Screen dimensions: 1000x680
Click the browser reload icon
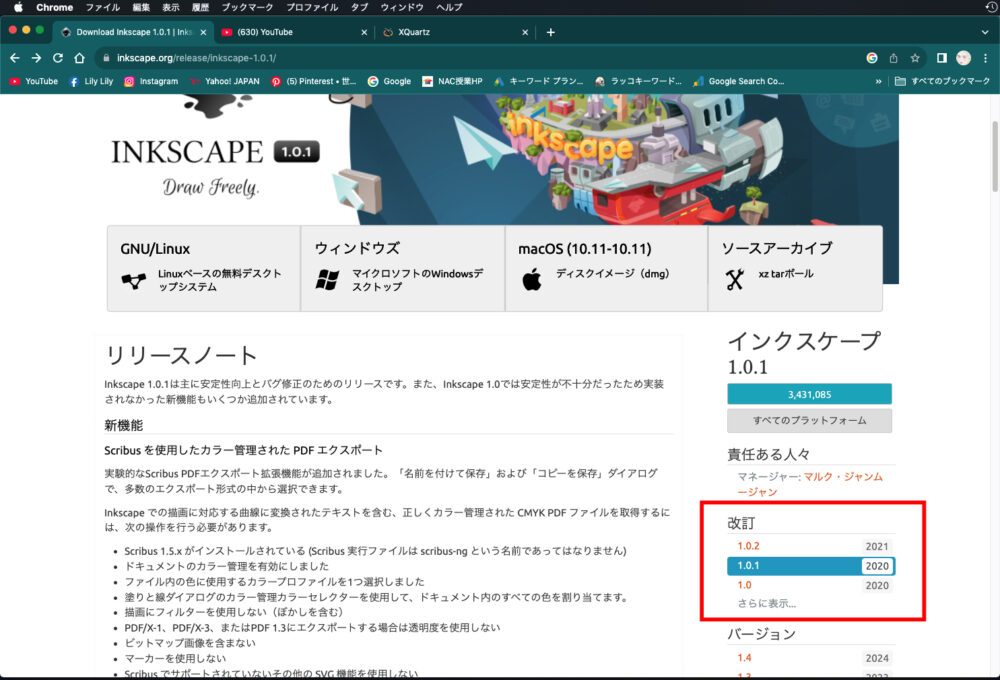pyautogui.click(x=58, y=58)
